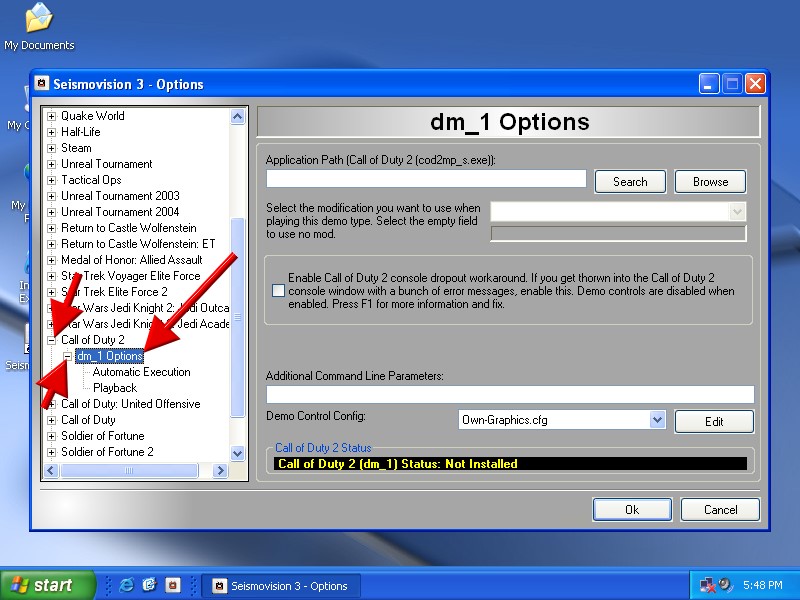800x600 pixels.
Task: Open the Demo Control Config dropdown
Action: point(657,420)
